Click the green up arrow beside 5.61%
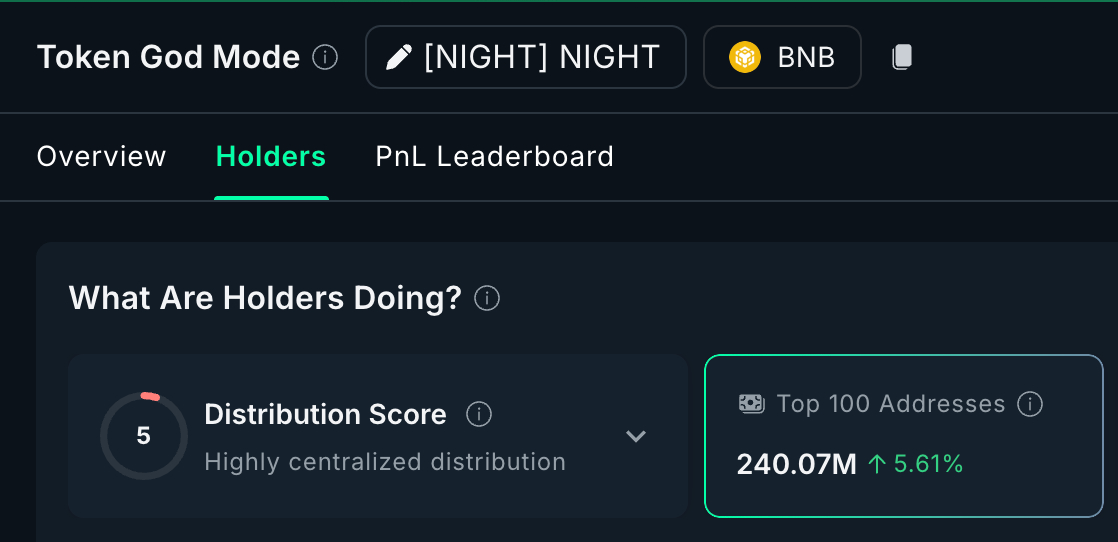Viewport: 1118px width, 542px height. [x=877, y=464]
